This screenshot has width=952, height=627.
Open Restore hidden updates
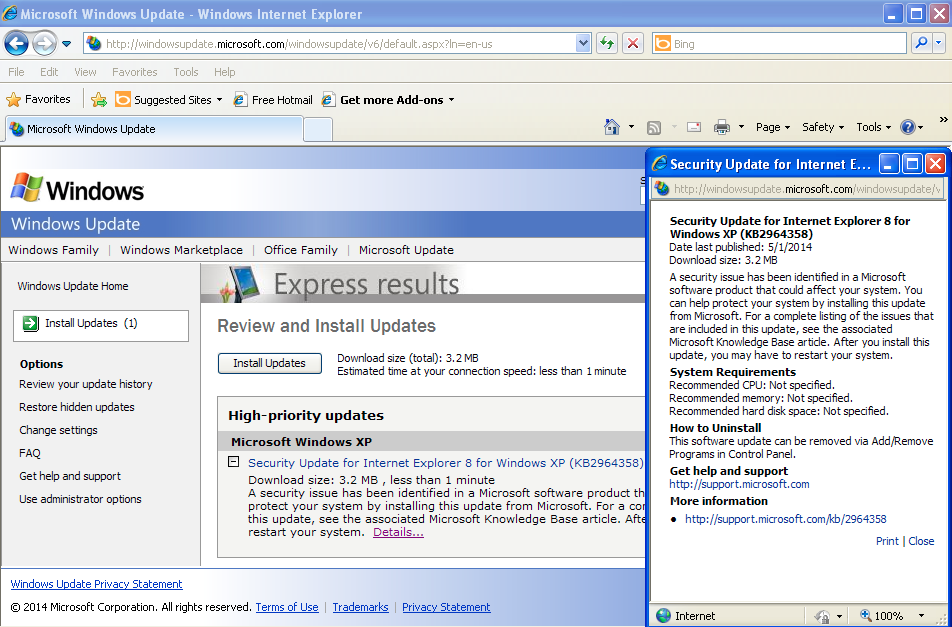(76, 407)
